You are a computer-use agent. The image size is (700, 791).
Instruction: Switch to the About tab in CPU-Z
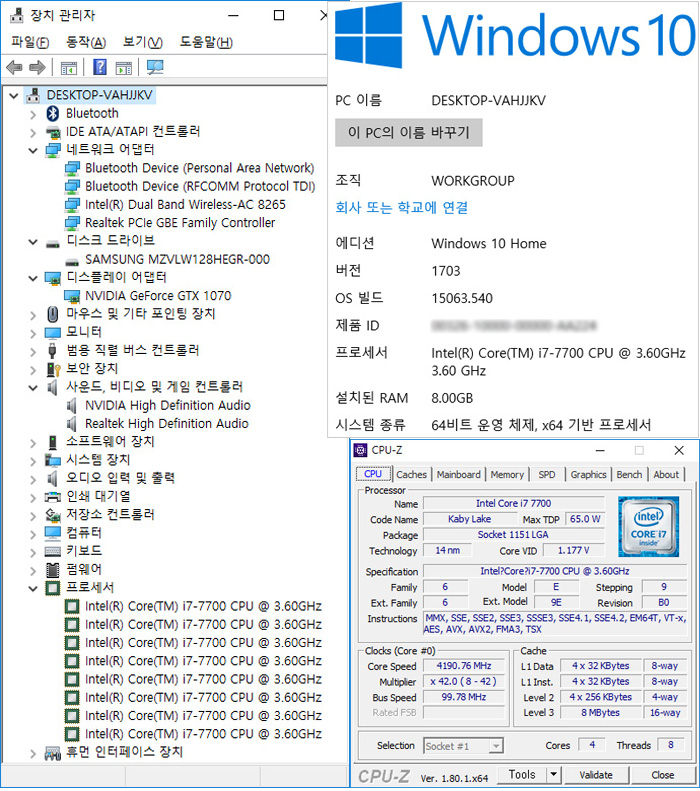pos(666,474)
